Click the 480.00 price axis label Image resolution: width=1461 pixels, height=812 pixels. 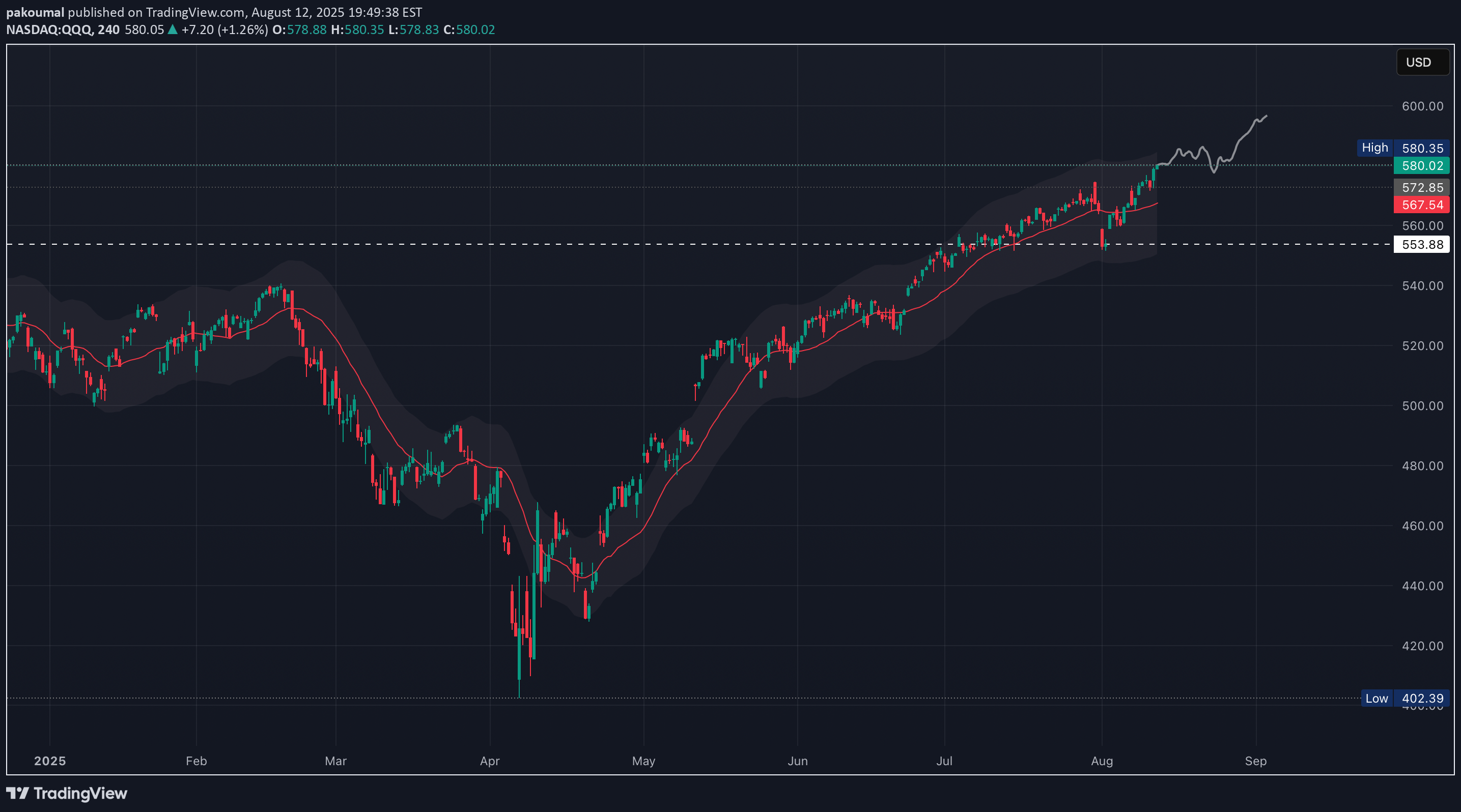(x=1422, y=466)
